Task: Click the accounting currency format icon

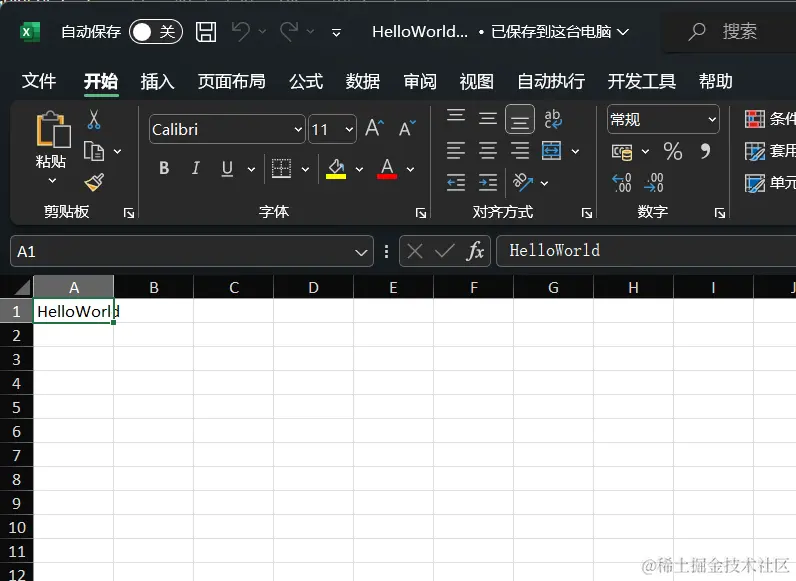Action: (x=622, y=152)
